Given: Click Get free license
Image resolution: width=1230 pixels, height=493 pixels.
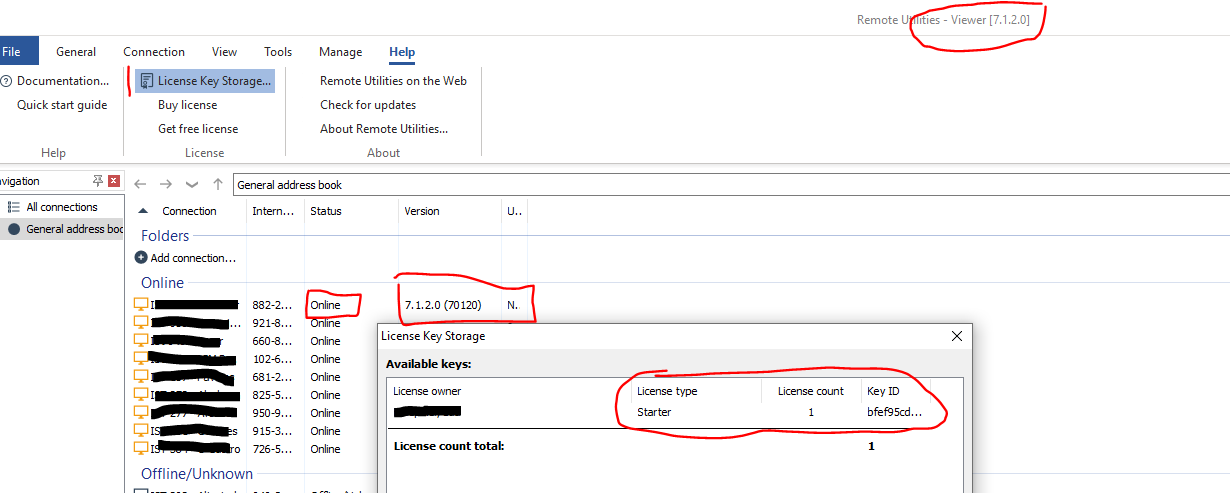Looking at the screenshot, I should click(x=198, y=129).
